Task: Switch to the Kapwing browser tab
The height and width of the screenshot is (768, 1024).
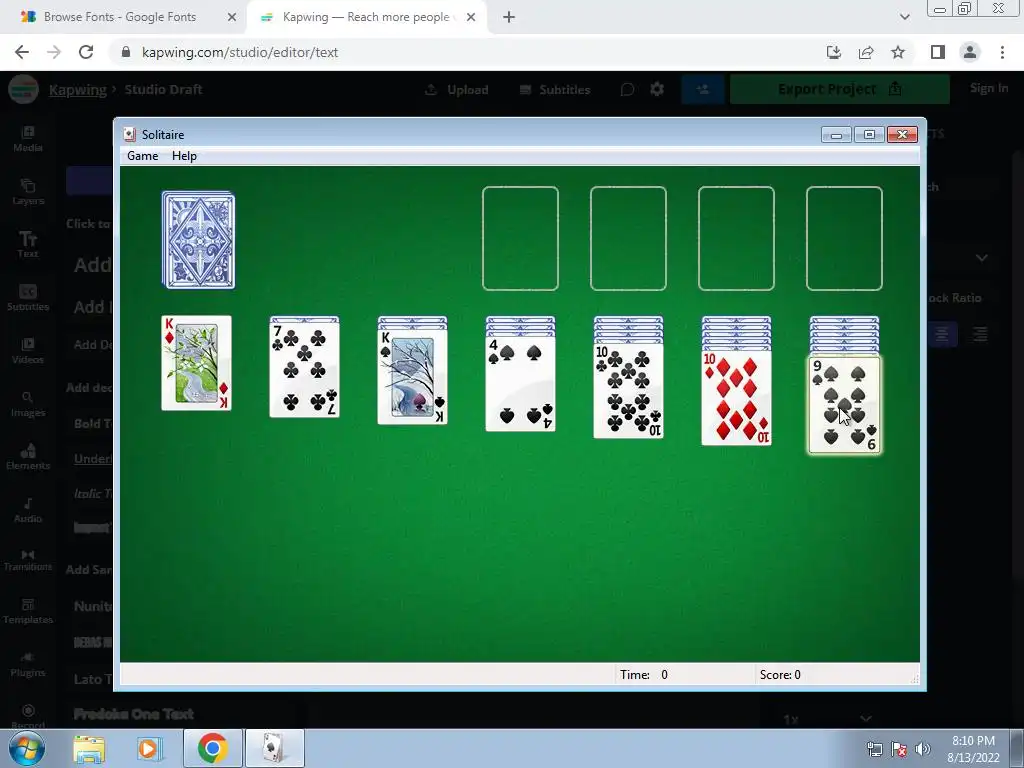Action: [x=366, y=17]
